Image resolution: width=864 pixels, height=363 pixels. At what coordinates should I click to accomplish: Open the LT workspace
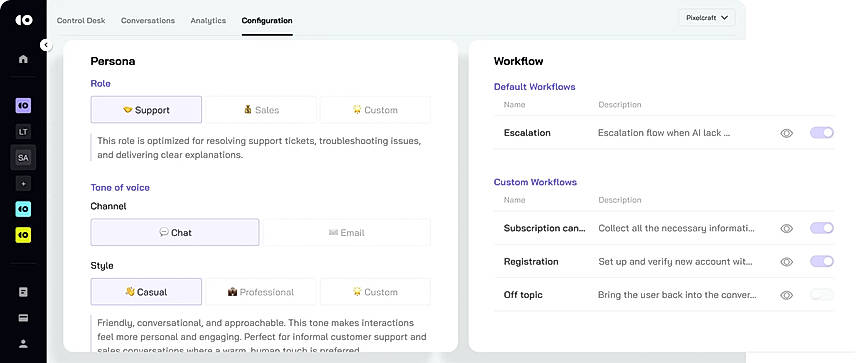tap(23, 131)
